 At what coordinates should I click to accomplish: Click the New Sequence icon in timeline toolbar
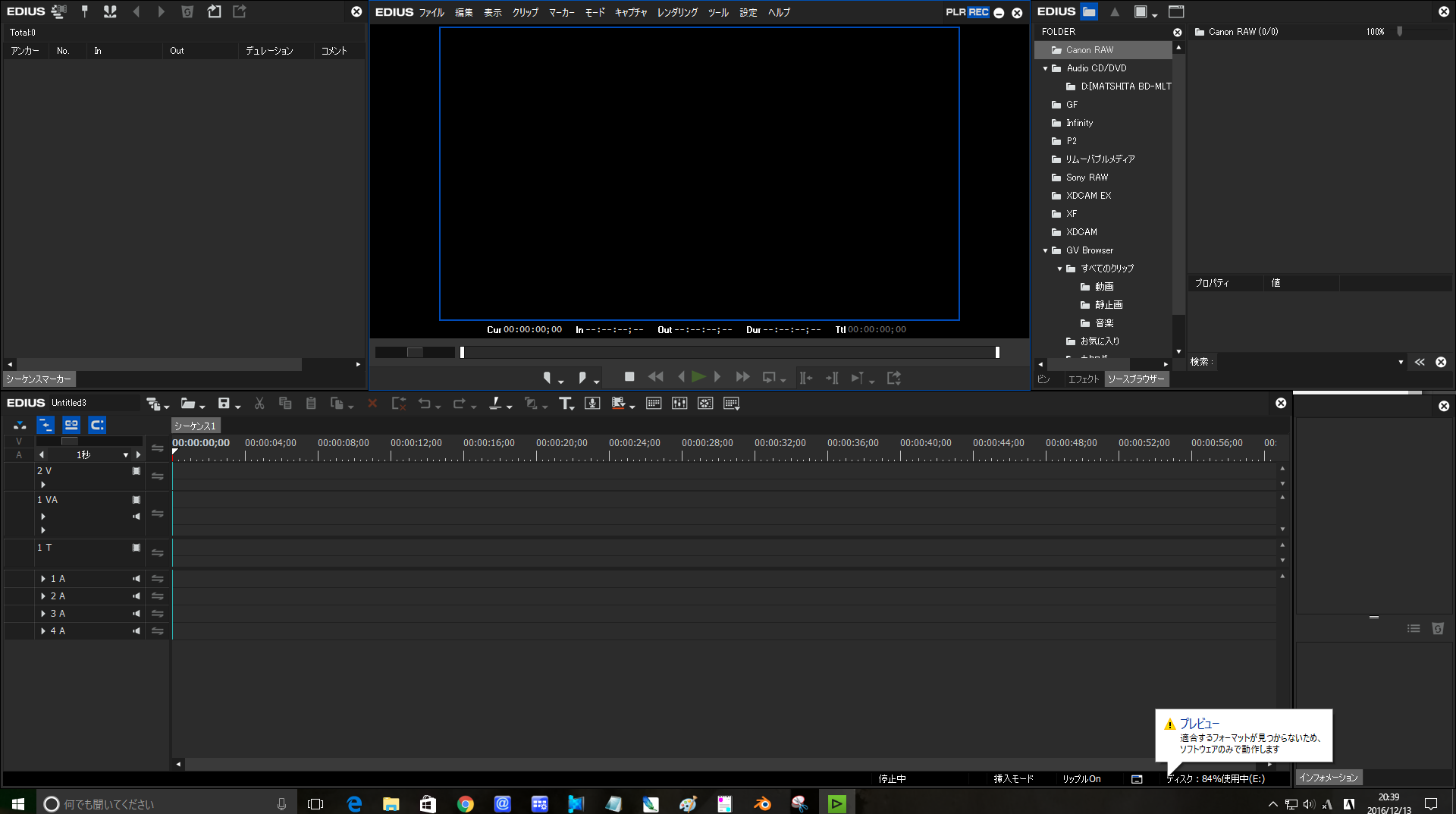click(153, 404)
